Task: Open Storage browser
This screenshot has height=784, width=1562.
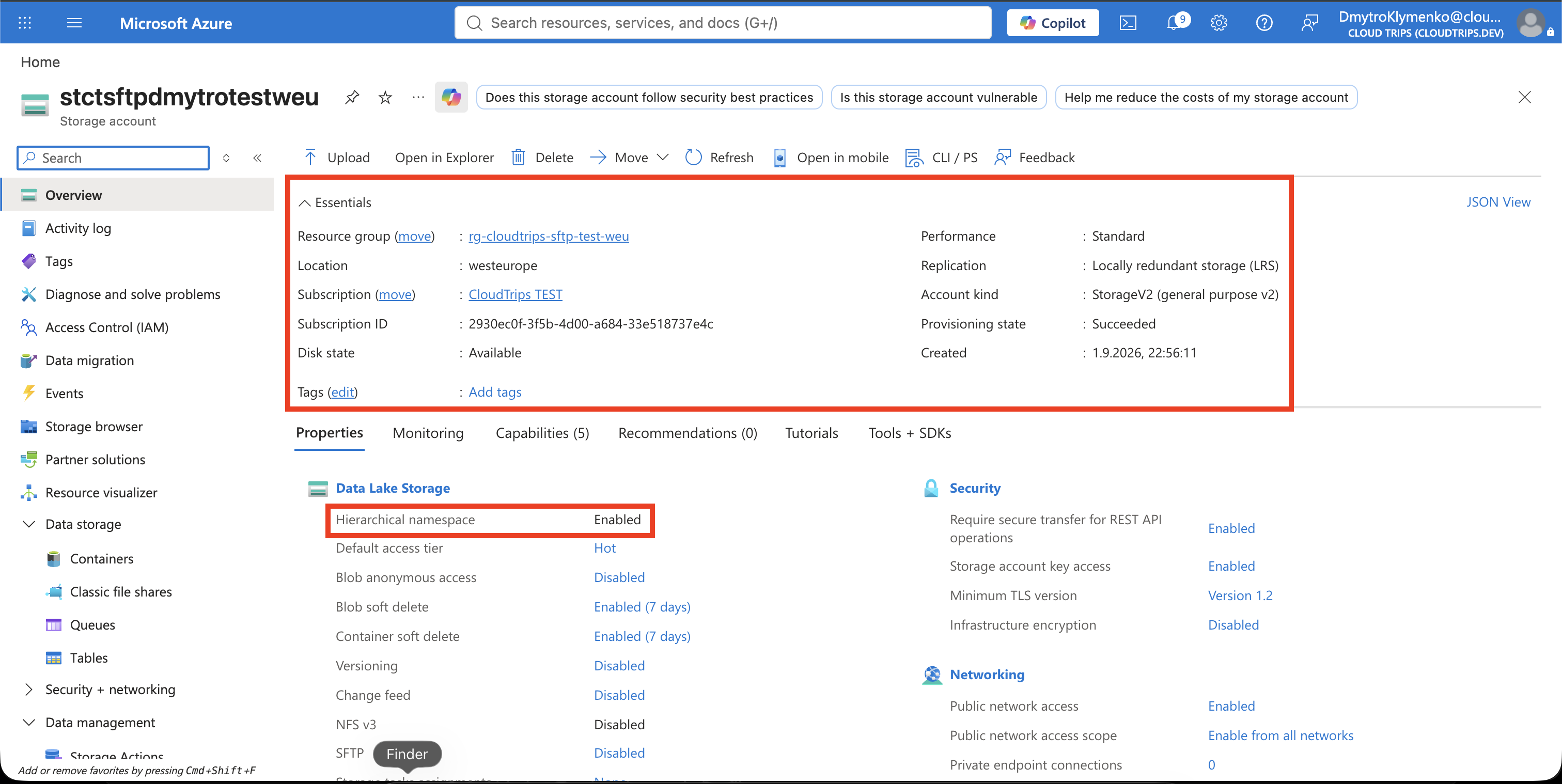Action: click(93, 426)
